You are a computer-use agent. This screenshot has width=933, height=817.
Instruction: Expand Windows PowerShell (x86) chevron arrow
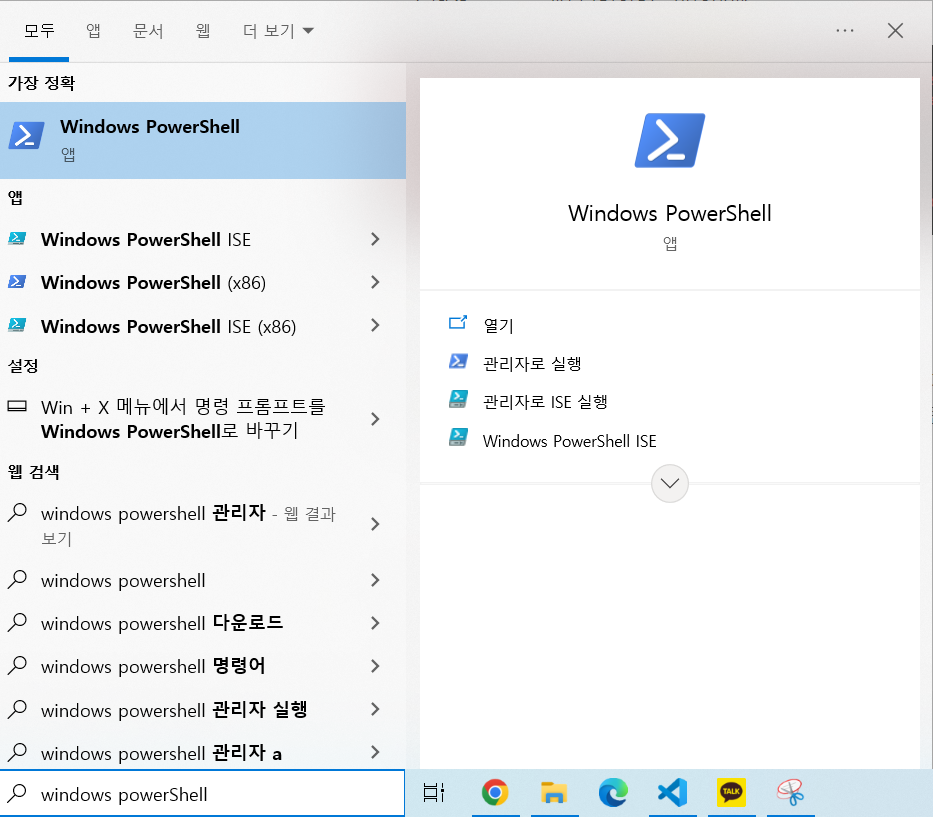[375, 282]
